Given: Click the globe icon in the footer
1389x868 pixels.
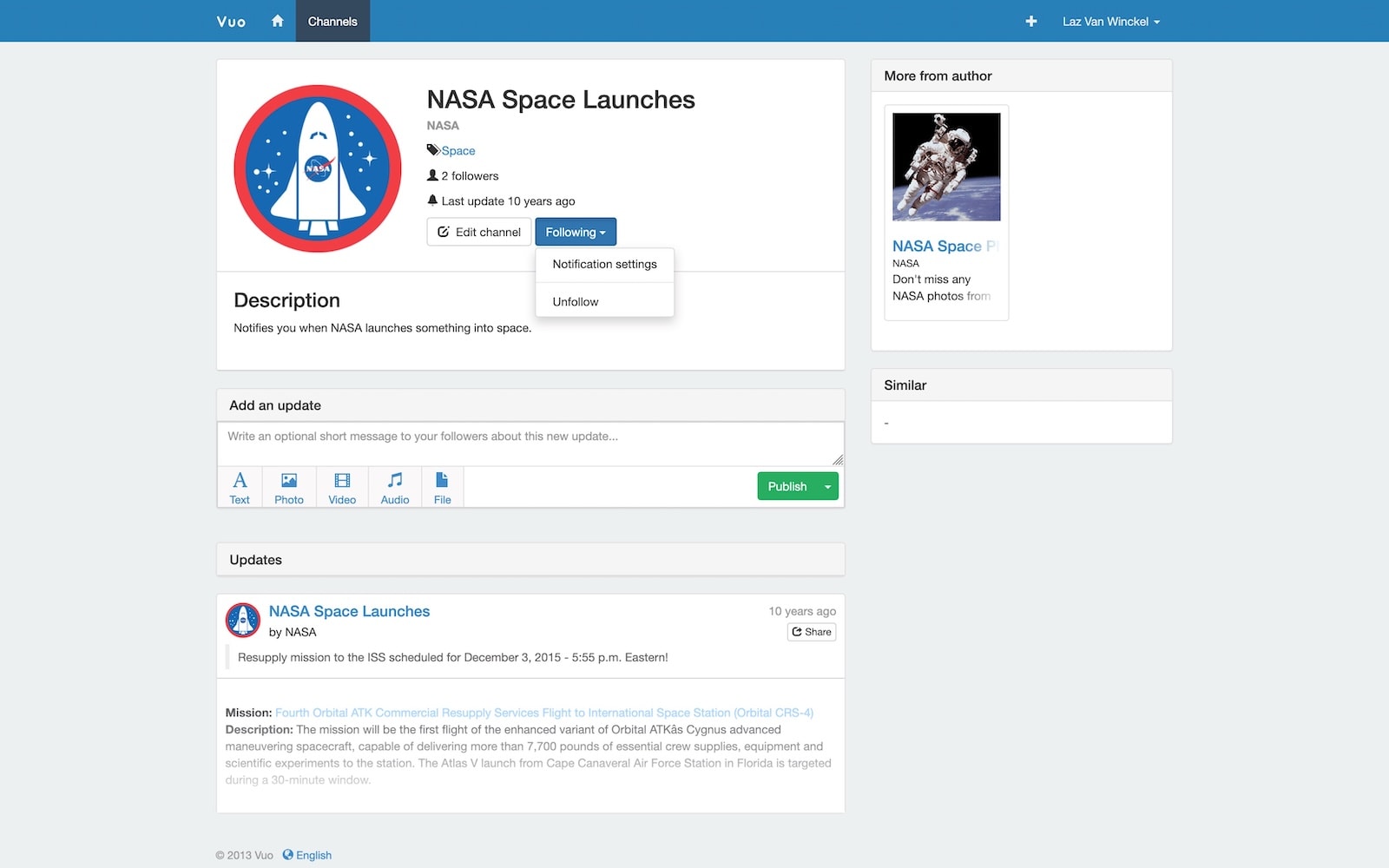Looking at the screenshot, I should pyautogui.click(x=288, y=854).
